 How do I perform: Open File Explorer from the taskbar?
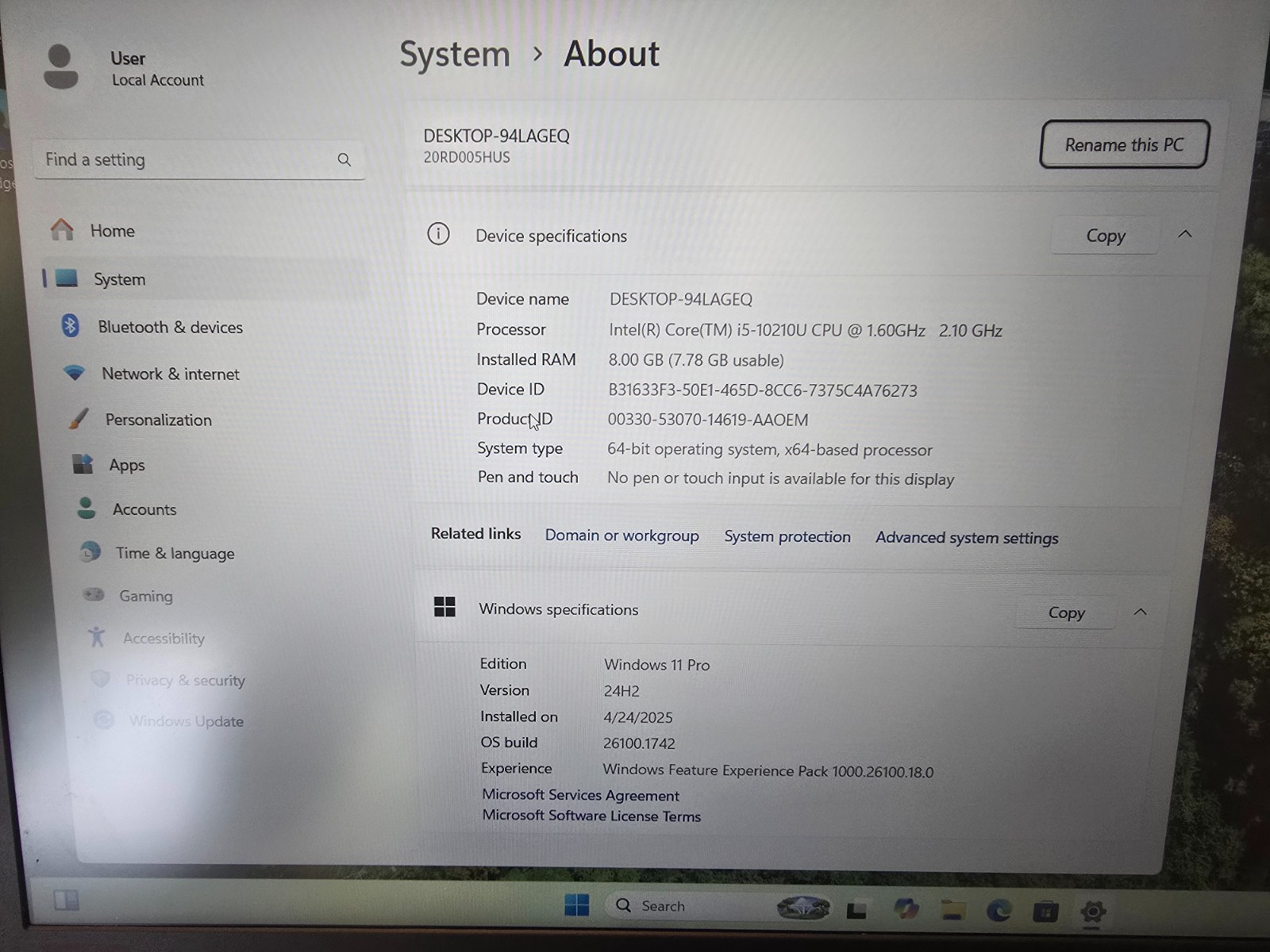pyautogui.click(x=952, y=911)
